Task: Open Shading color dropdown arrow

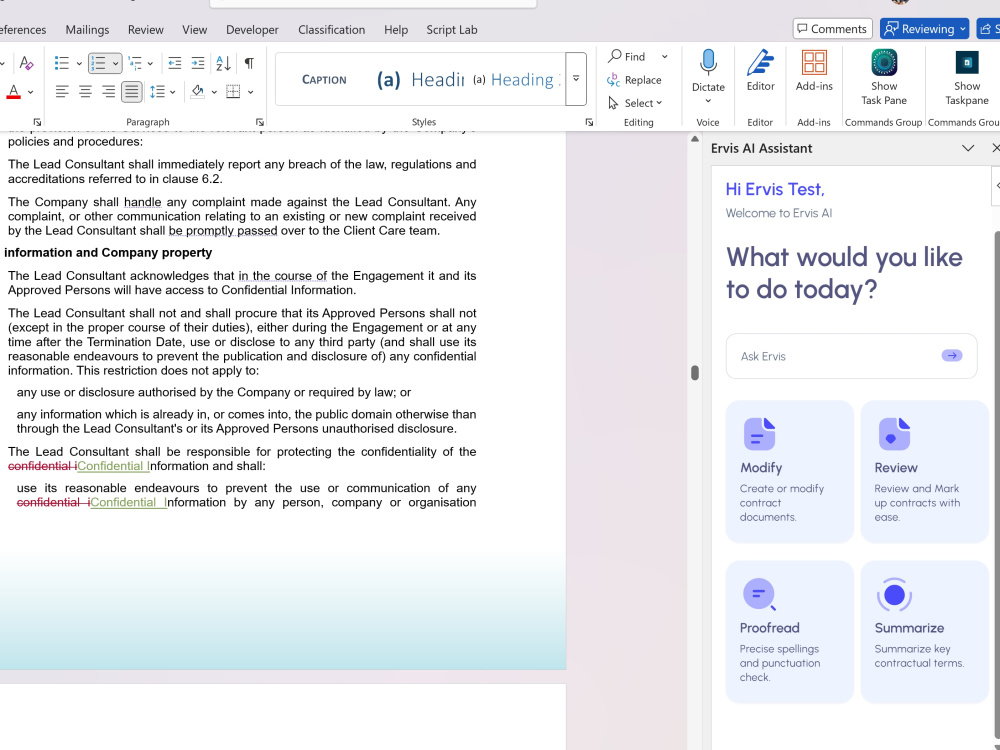Action: tap(214, 92)
